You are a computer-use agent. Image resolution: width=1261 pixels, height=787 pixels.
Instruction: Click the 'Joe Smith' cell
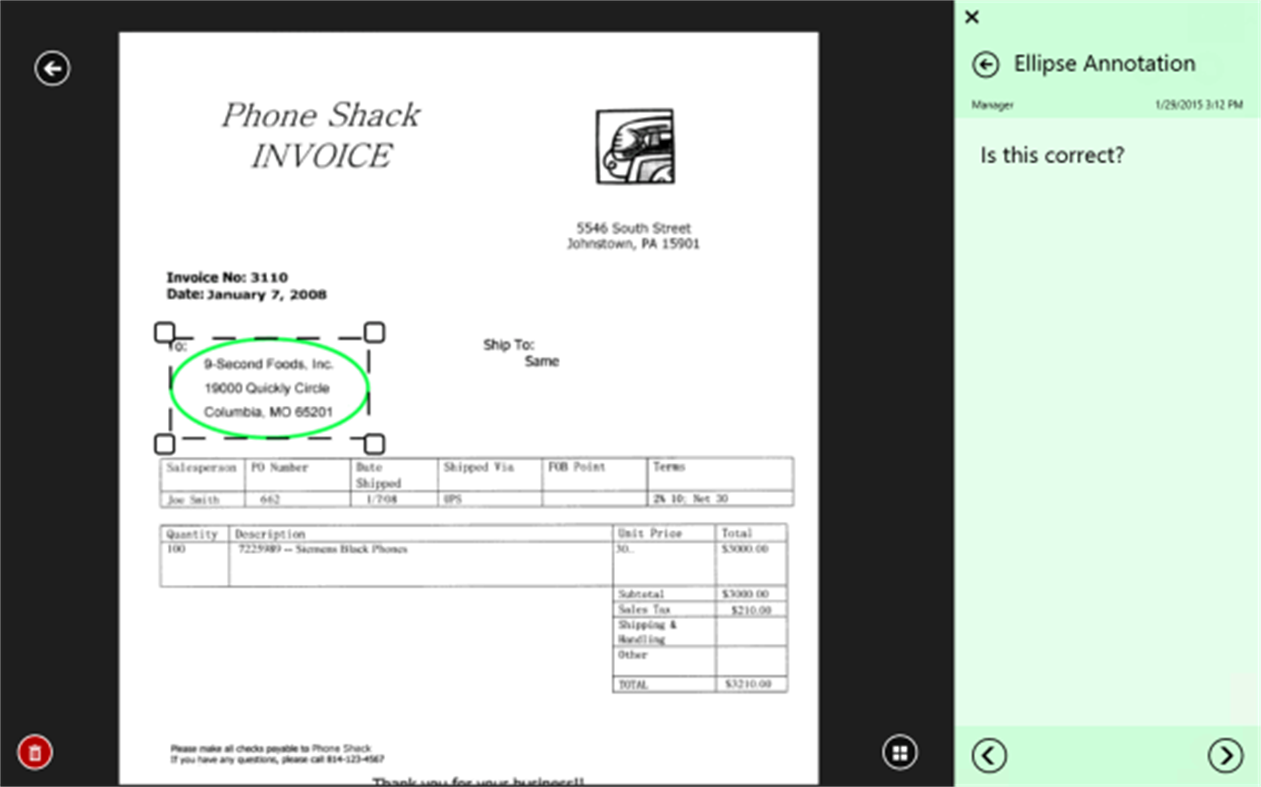tap(192, 499)
